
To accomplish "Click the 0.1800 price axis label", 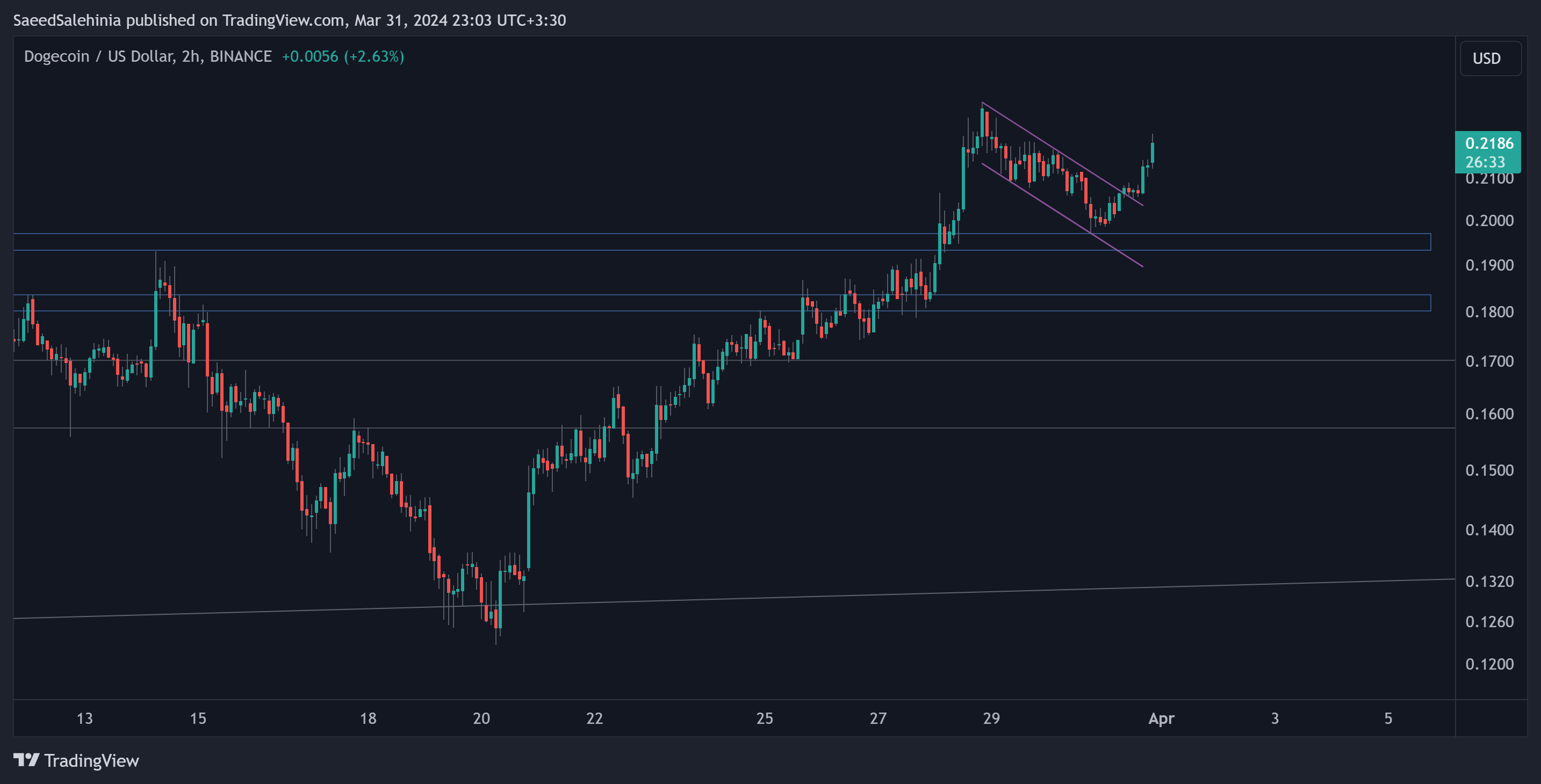I will point(1489,311).
